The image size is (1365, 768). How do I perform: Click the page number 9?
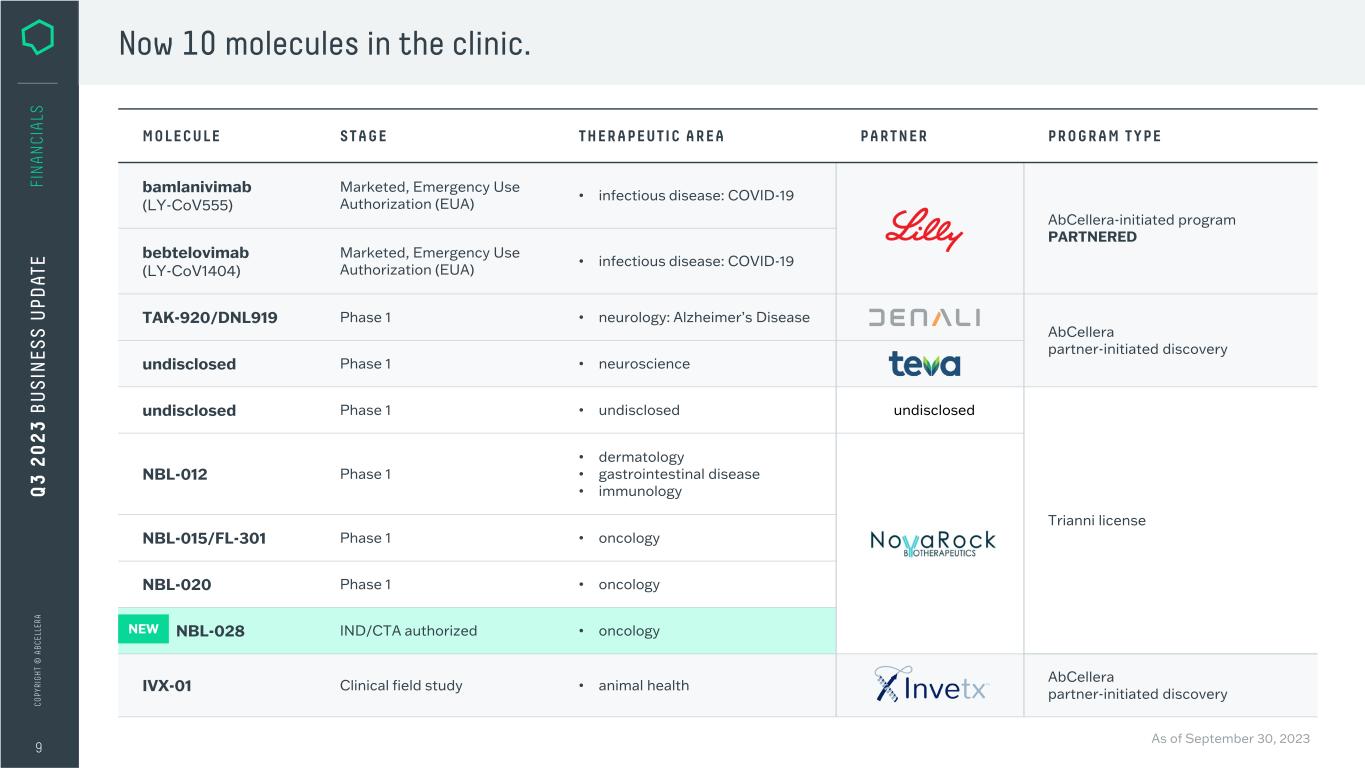38,746
